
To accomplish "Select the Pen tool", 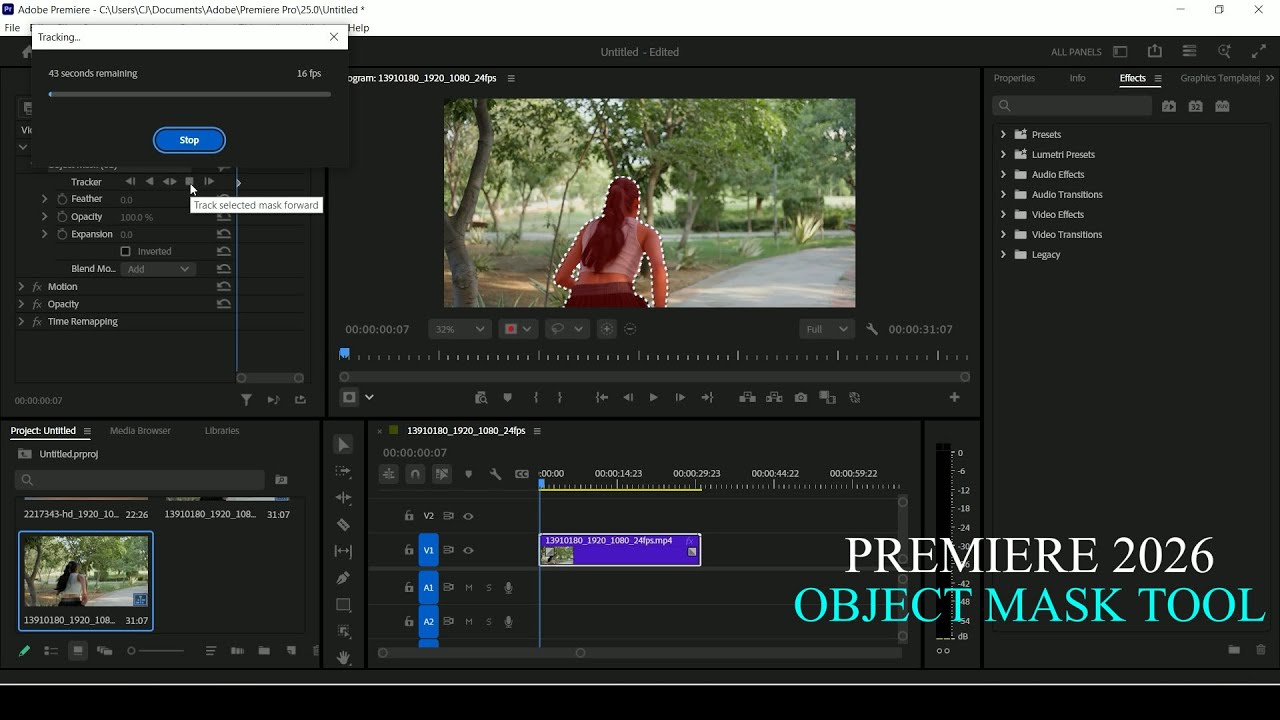I will [x=343, y=578].
